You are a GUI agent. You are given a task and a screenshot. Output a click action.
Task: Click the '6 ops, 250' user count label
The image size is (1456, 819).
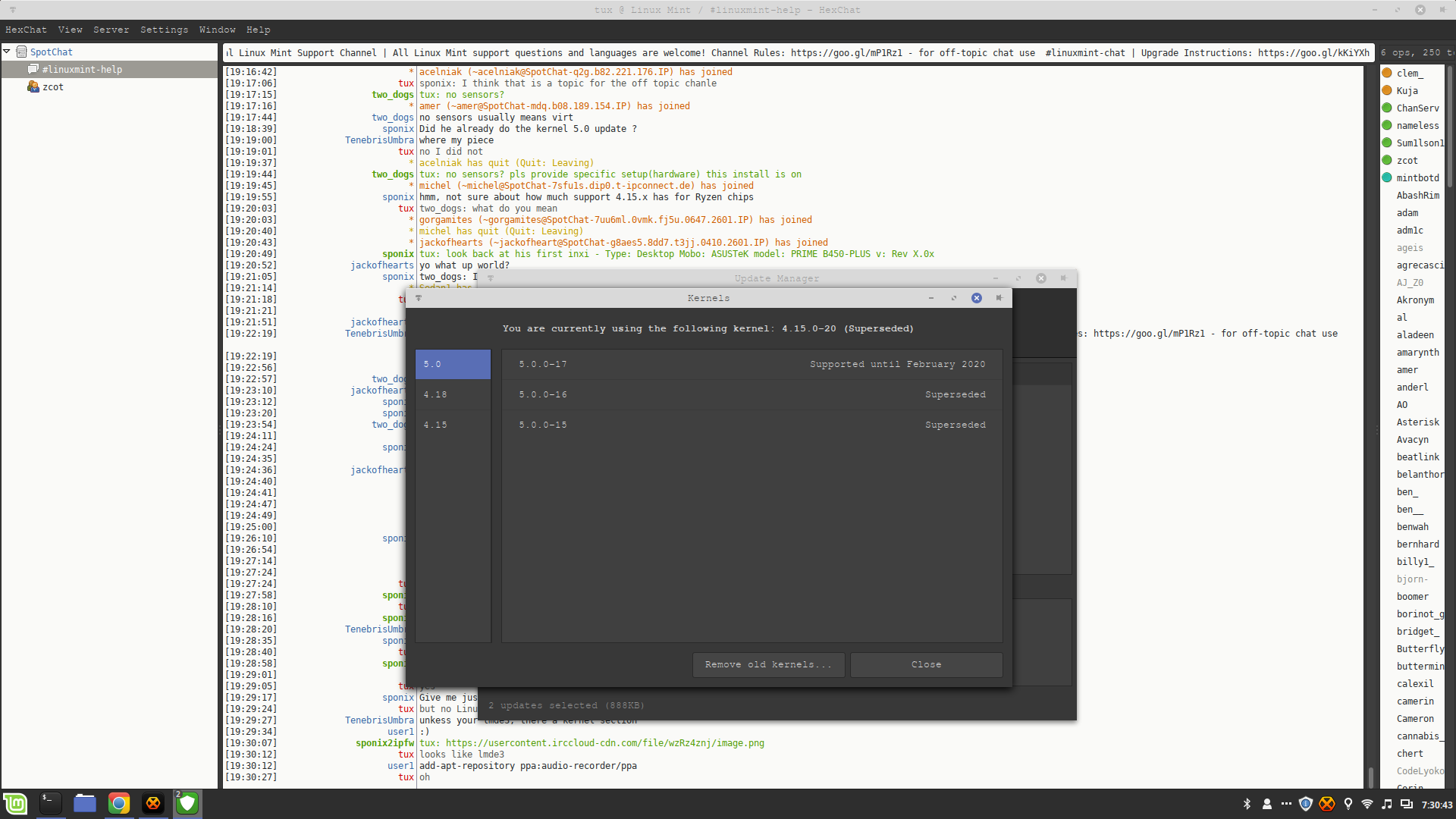point(1417,53)
